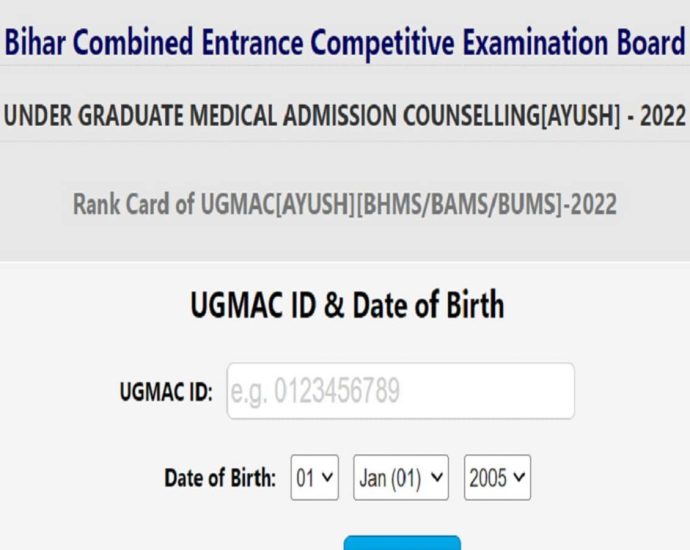Click the "Examination Board" text in the header
Image resolution: width=690 pixels, height=550 pixels.
pos(580,43)
